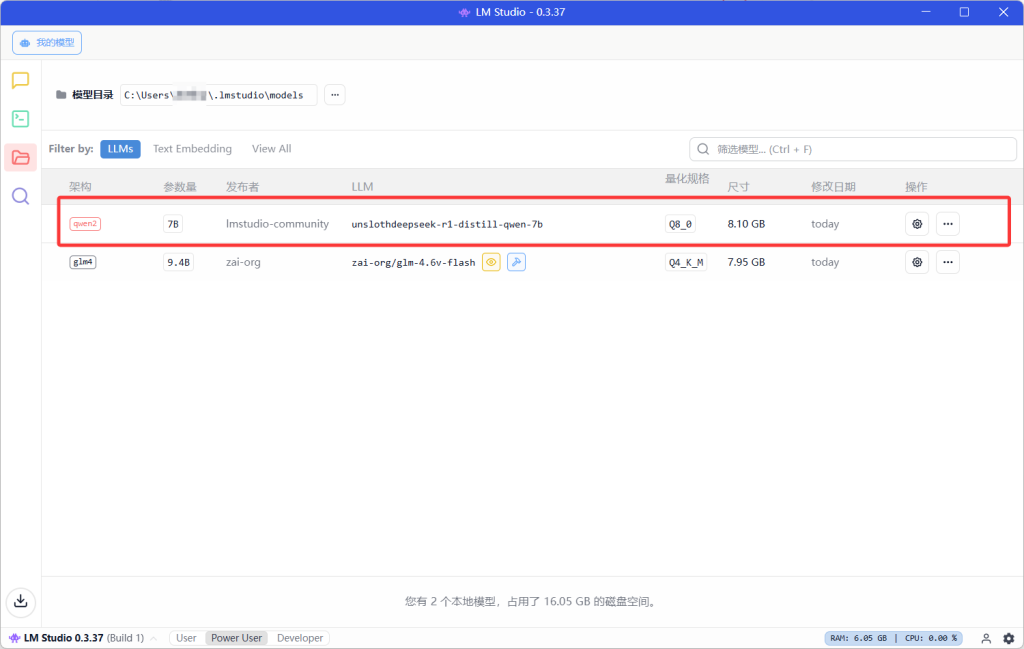Open the Developer terminal icon in the sidebar
The width and height of the screenshot is (1024, 649).
[x=20, y=119]
